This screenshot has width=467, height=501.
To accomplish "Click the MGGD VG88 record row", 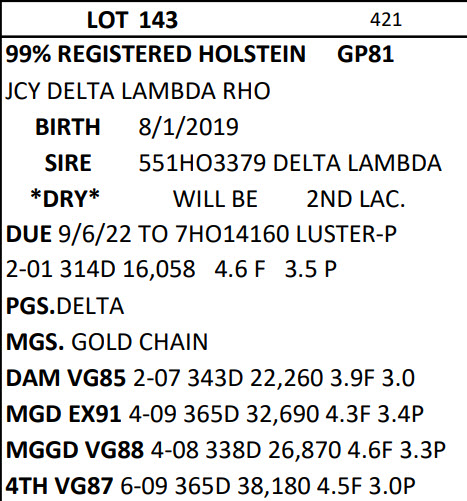I will (x=226, y=450).
